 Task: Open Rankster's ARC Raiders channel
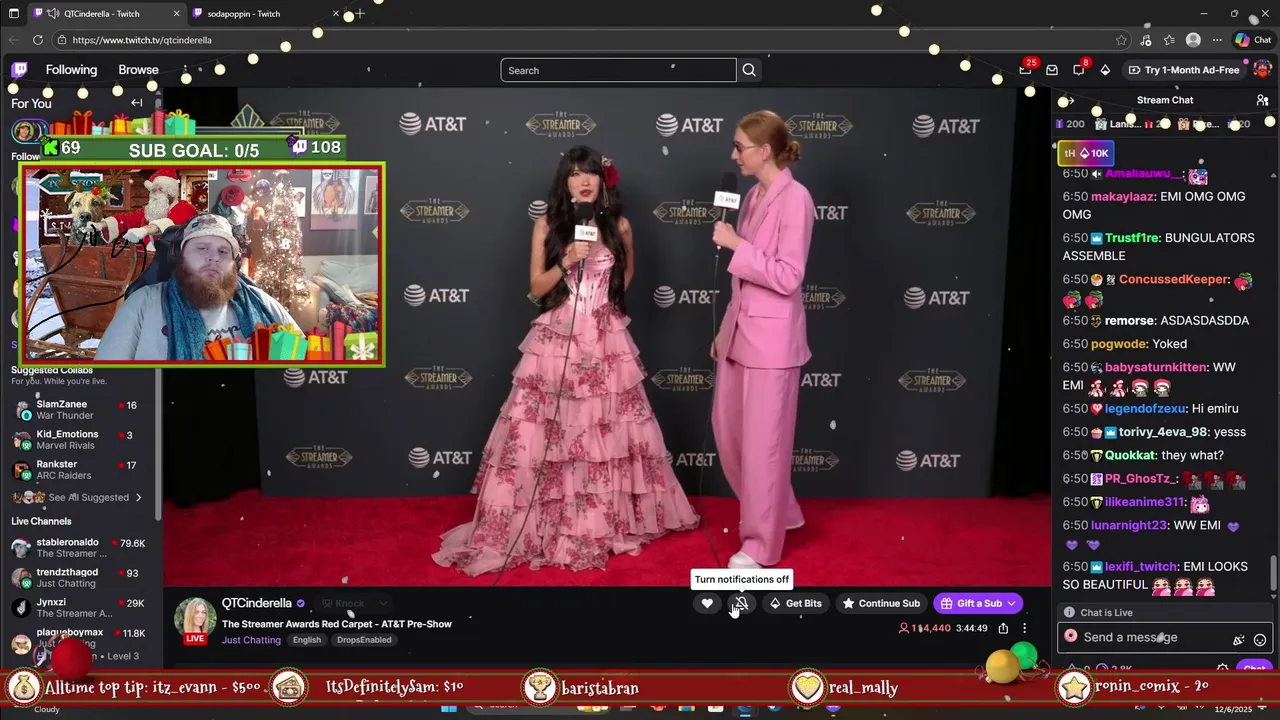[x=79, y=470]
